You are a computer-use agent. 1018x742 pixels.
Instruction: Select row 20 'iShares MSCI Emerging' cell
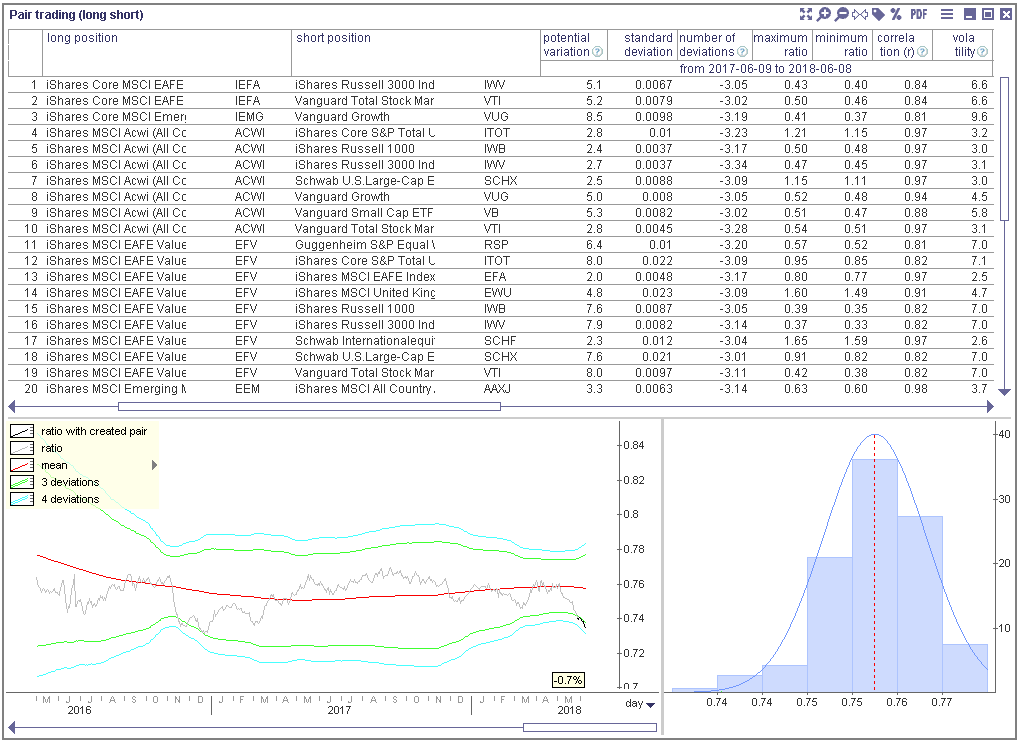[x=116, y=389]
